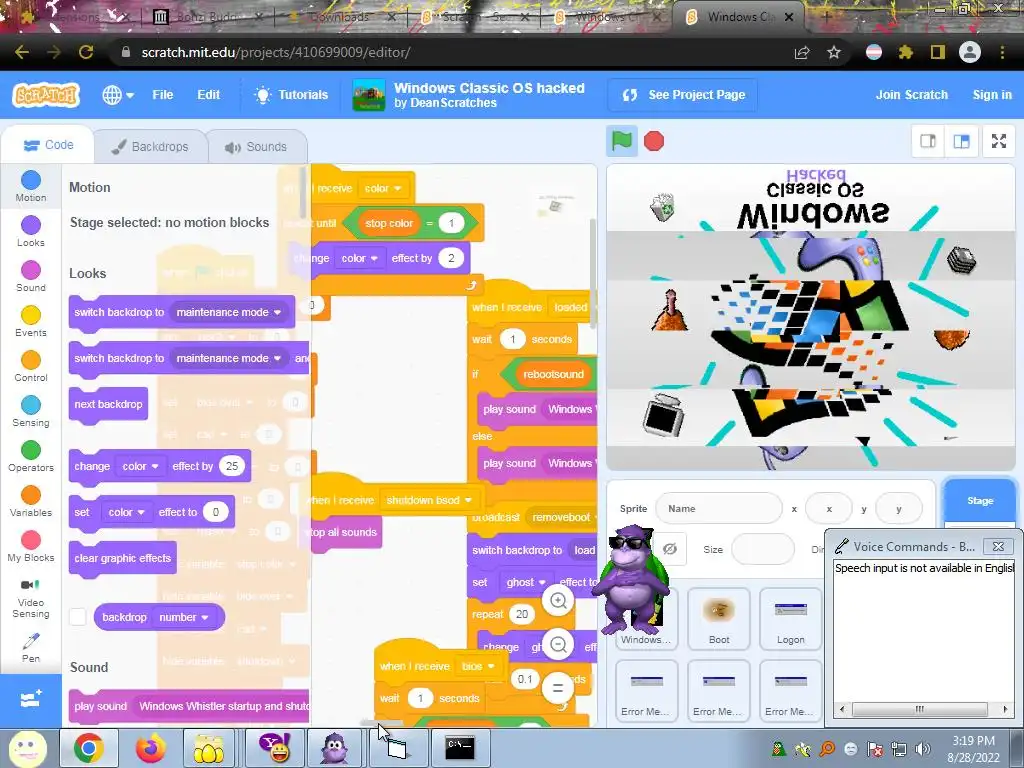Zoom in on the code workspace

point(558,600)
